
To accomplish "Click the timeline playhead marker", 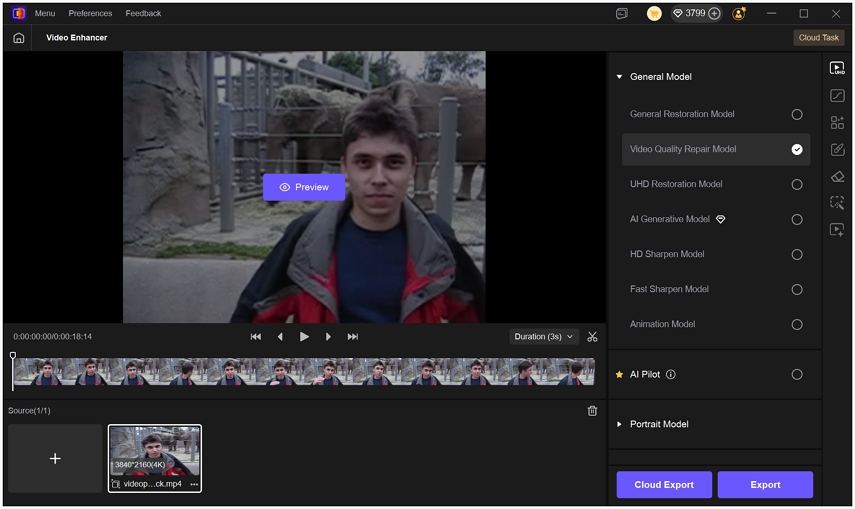I will pos(13,356).
